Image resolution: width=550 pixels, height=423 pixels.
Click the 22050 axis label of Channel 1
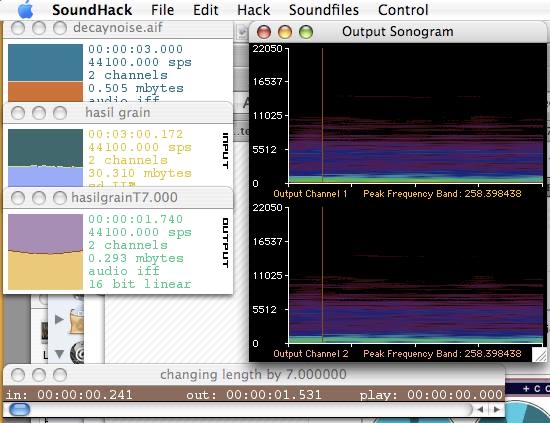tap(267, 48)
